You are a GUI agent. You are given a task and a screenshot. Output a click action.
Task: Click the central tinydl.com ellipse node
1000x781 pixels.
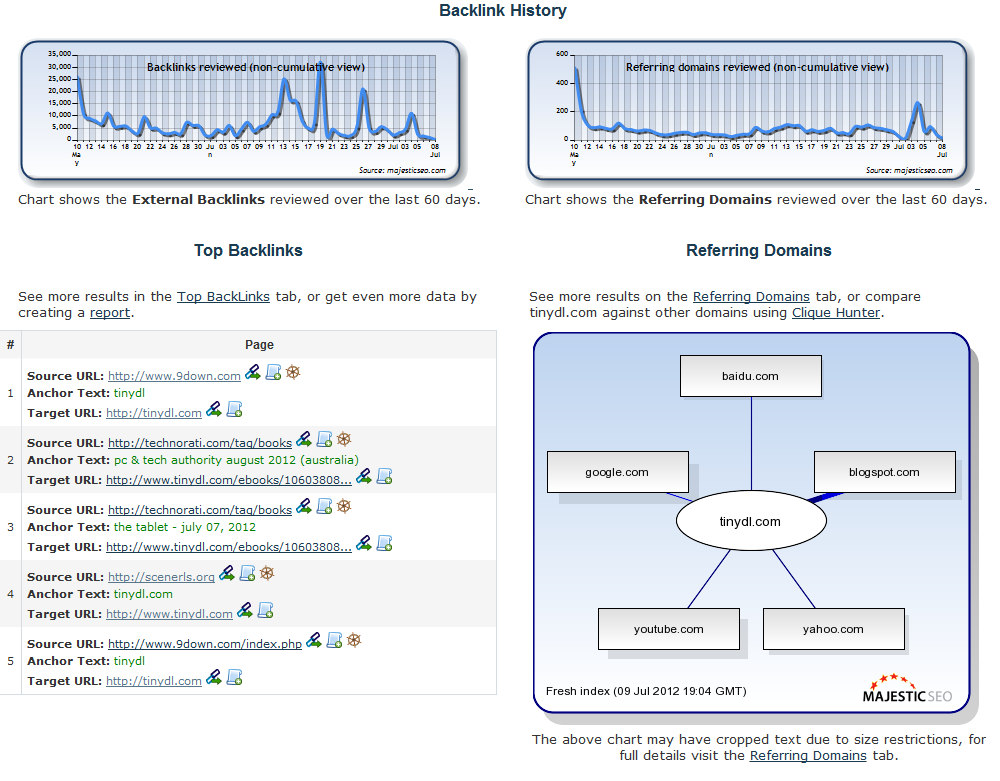click(751, 521)
